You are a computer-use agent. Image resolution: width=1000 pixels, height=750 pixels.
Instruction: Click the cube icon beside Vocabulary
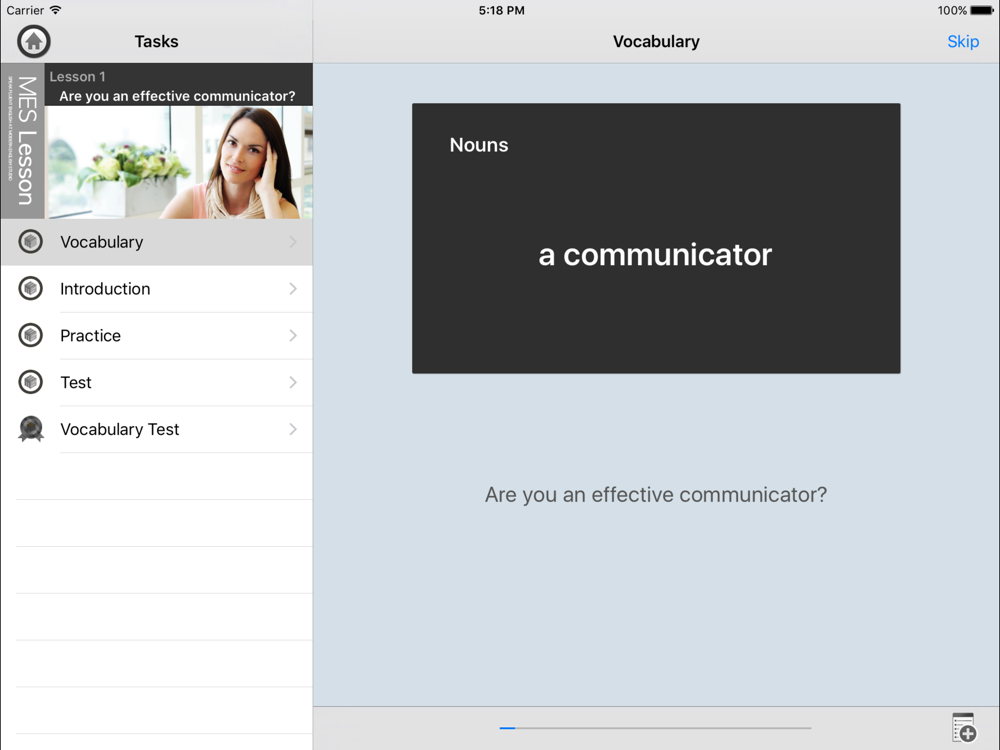[31, 242]
